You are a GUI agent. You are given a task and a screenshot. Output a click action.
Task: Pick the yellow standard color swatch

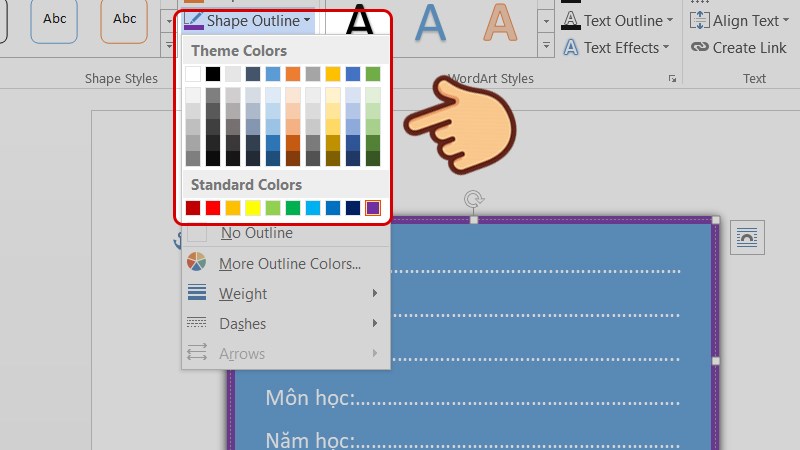click(x=253, y=208)
